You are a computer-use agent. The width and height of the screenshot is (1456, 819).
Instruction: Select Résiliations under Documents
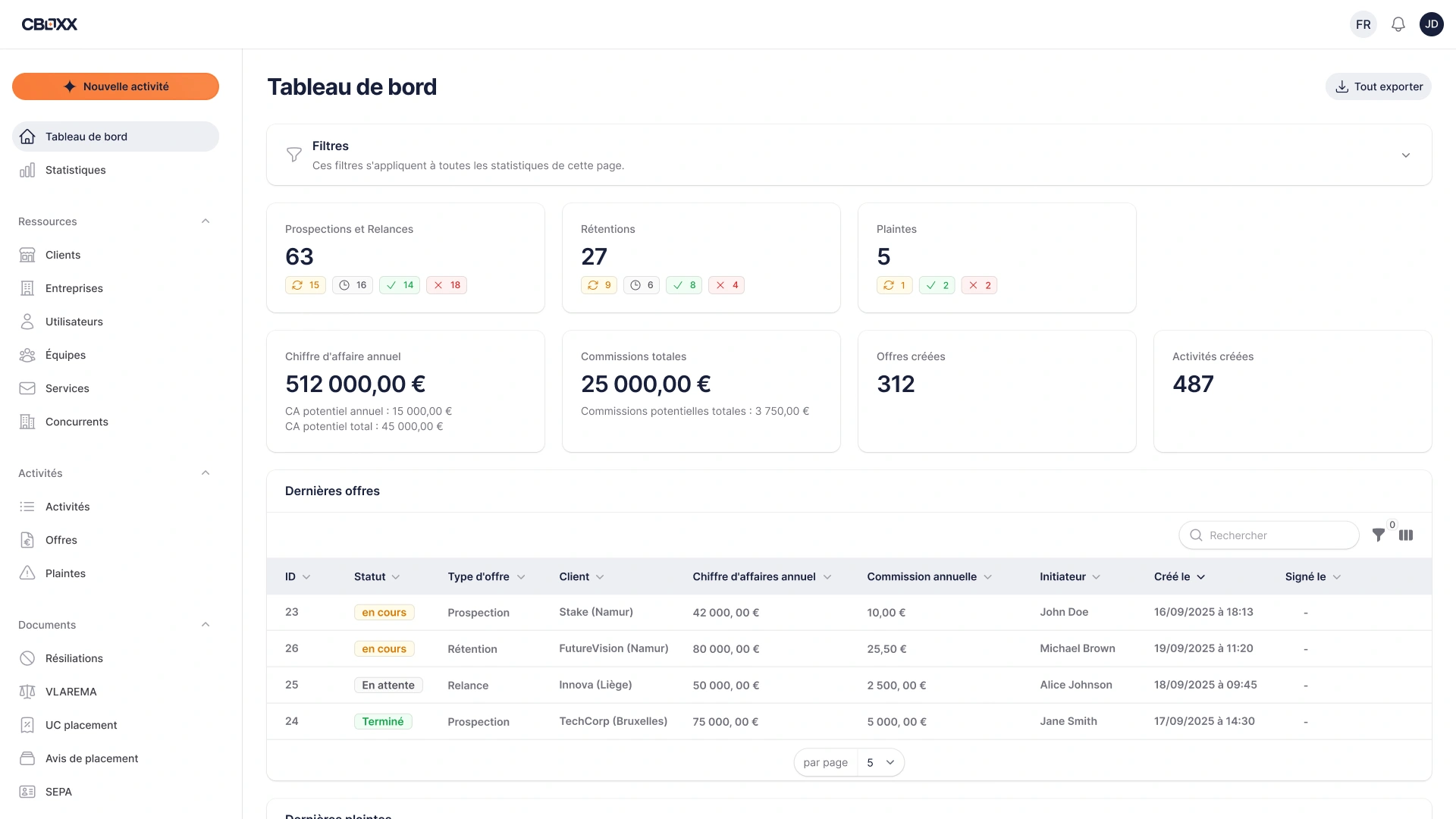pos(74,658)
